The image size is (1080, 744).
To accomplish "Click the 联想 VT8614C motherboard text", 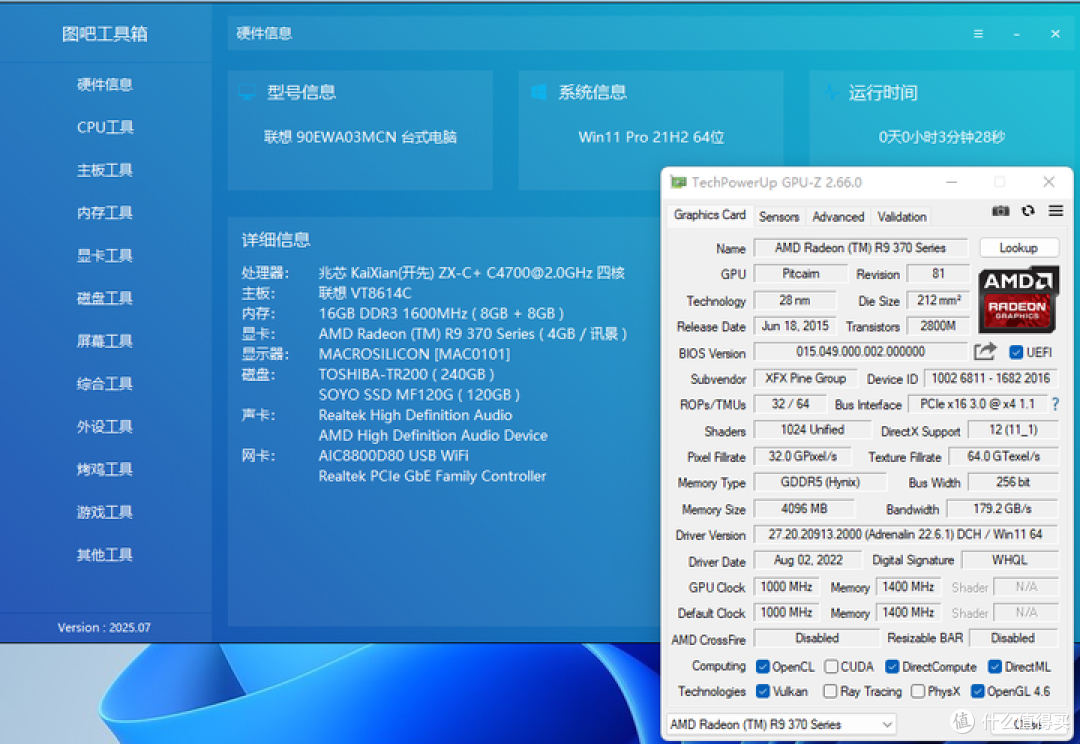I will click(x=365, y=293).
